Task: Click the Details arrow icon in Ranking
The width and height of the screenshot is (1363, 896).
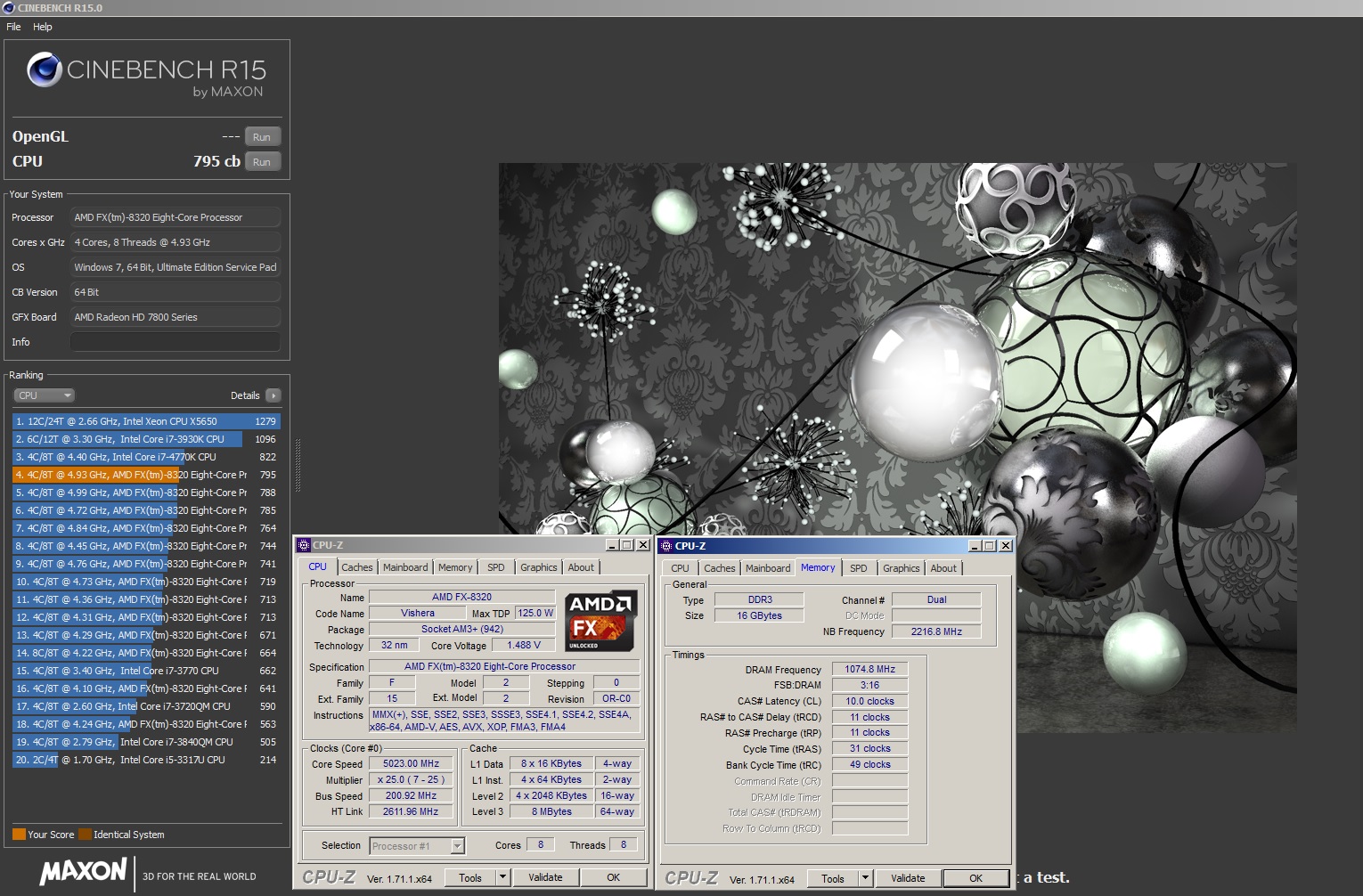Action: tap(273, 395)
